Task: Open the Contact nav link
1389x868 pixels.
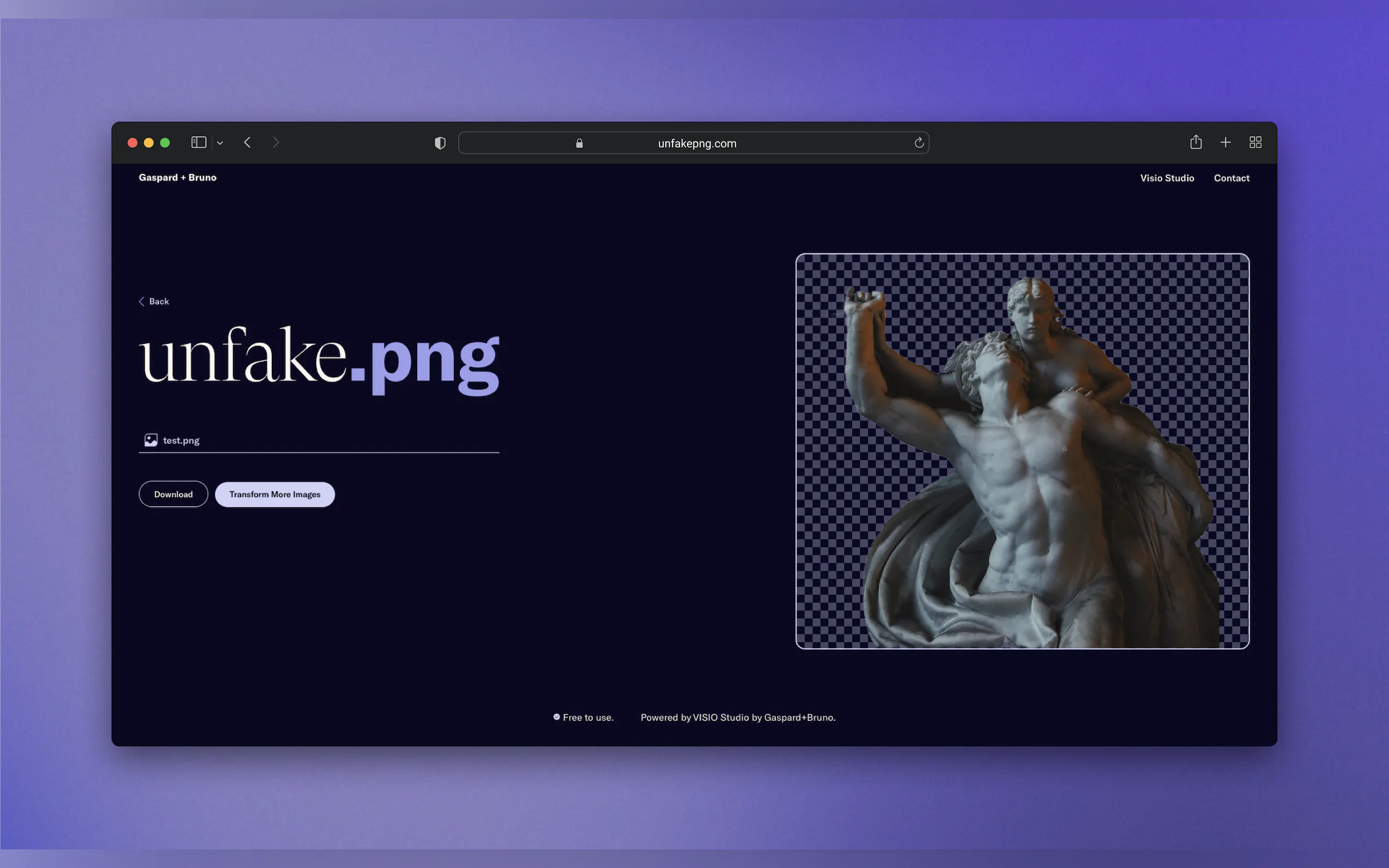Action: (x=1231, y=178)
